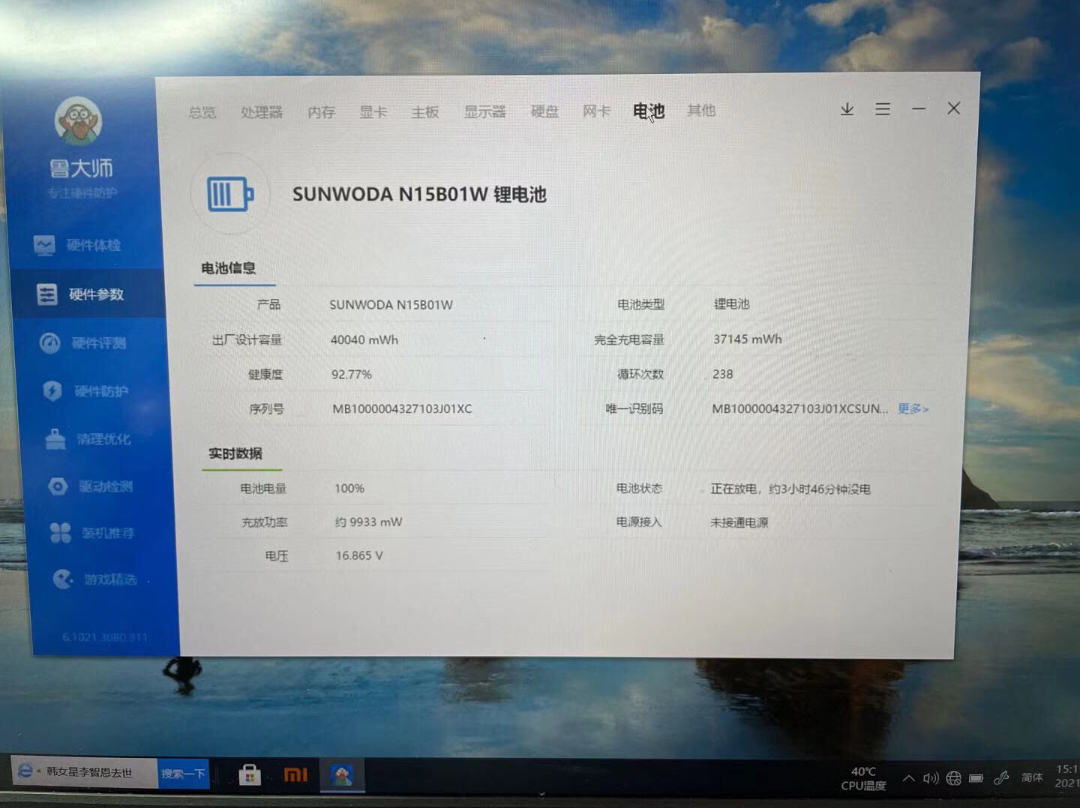The image size is (1080, 808).
Task: Switch to the 总览 tab
Action: point(202,112)
